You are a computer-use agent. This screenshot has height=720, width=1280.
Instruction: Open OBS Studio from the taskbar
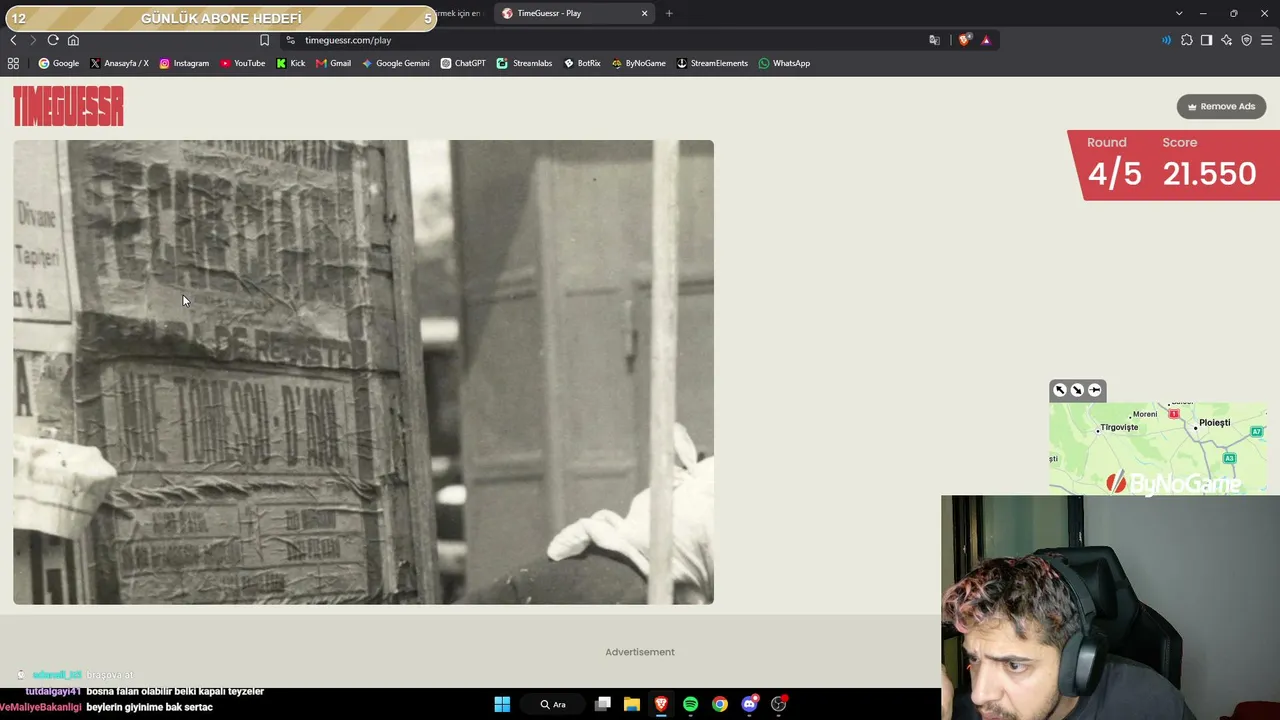coord(779,704)
